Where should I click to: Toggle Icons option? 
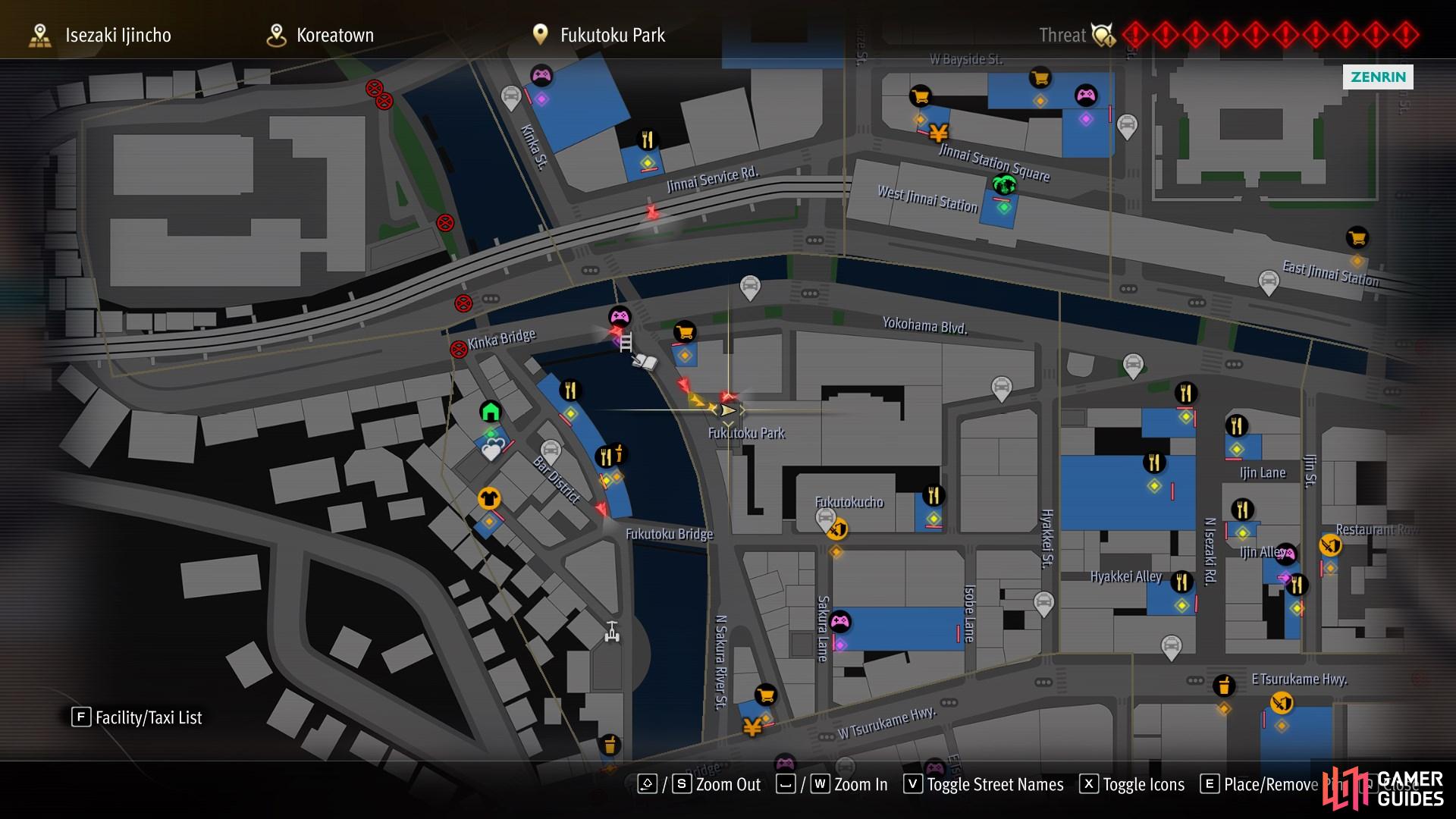pos(1132,784)
